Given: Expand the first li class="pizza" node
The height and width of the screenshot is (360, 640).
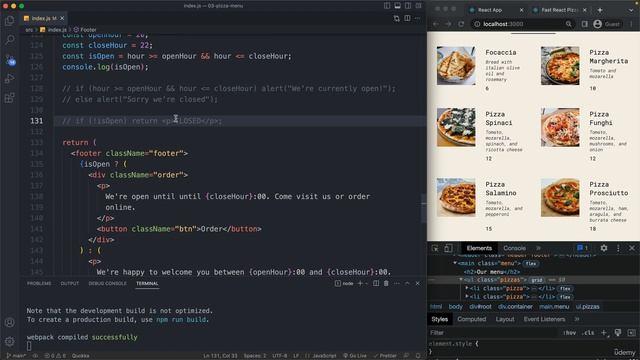Looking at the screenshot, I should click(x=467, y=288).
